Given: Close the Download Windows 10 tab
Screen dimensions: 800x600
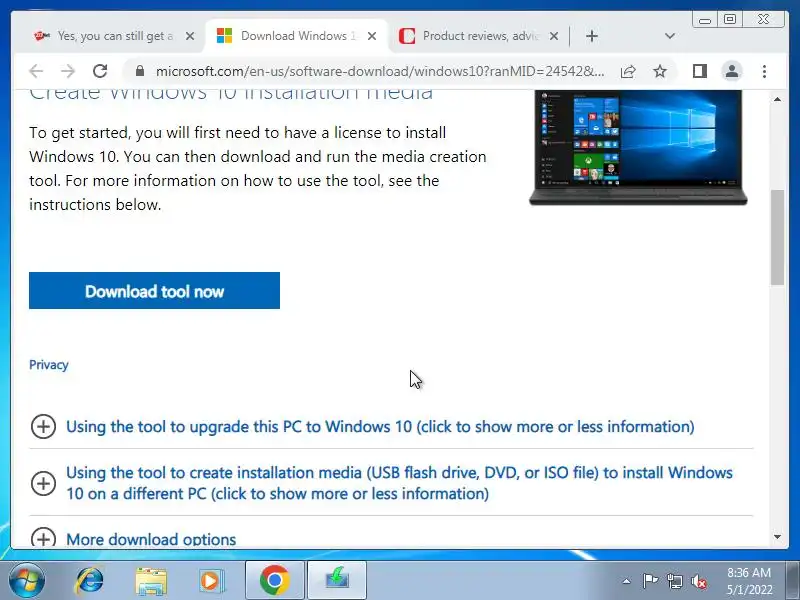Looking at the screenshot, I should (372, 36).
